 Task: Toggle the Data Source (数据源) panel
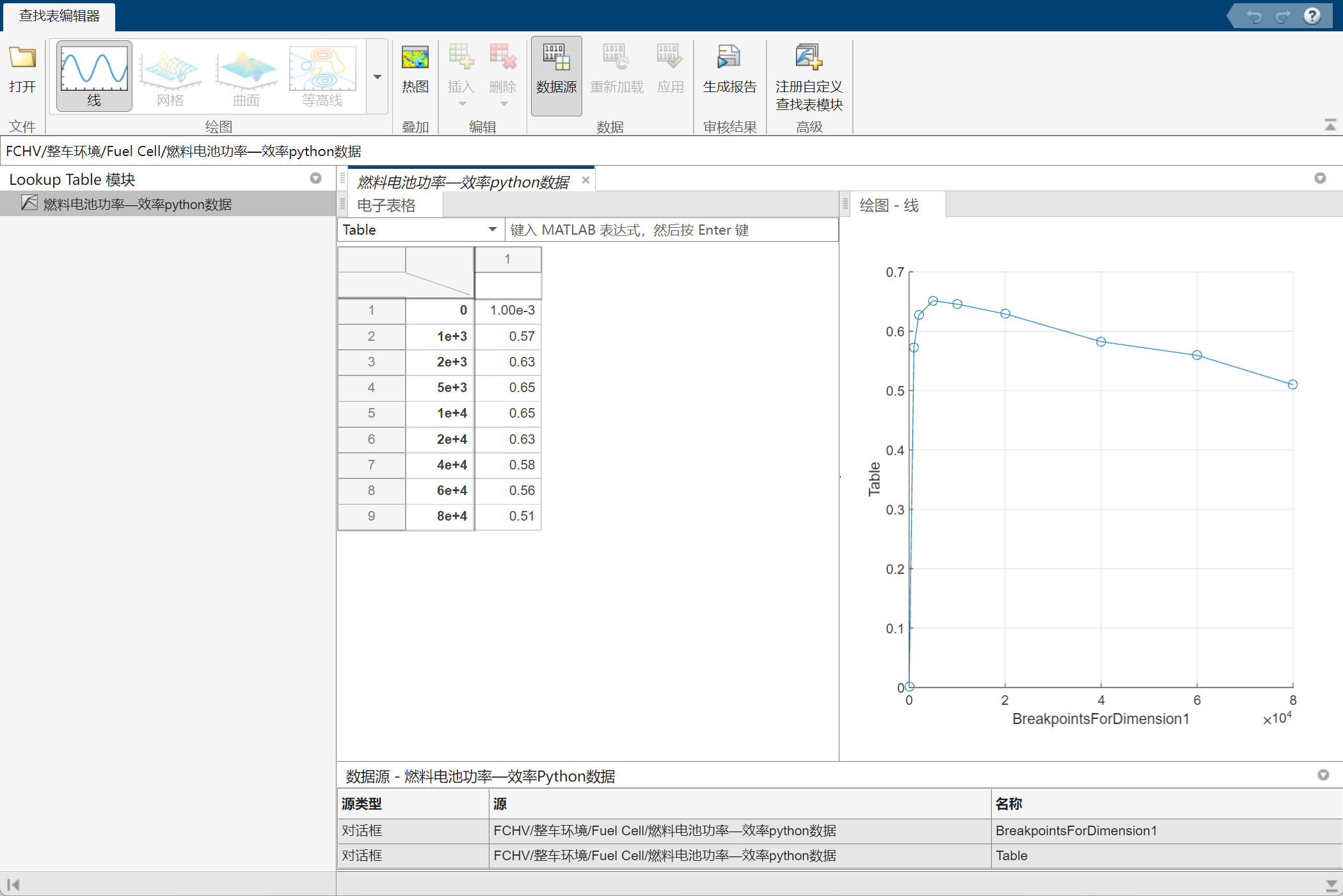[x=557, y=76]
